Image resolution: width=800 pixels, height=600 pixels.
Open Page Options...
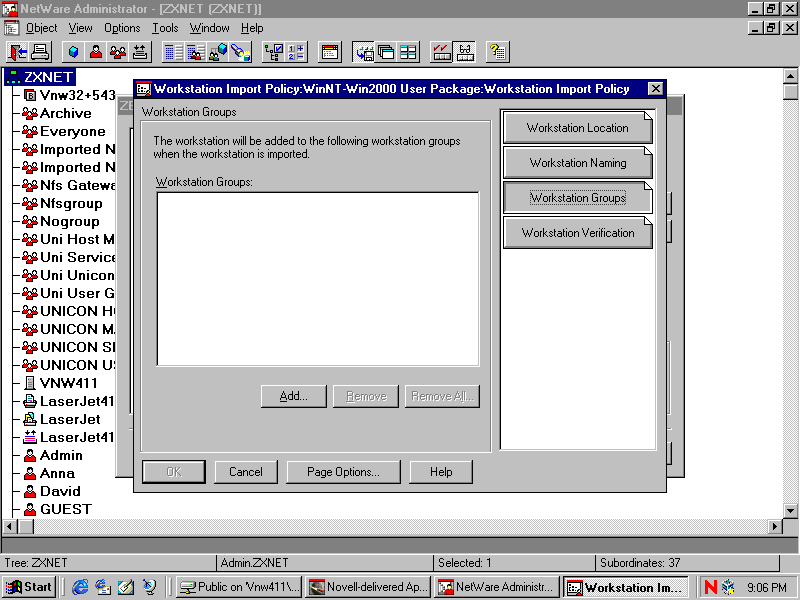point(343,472)
